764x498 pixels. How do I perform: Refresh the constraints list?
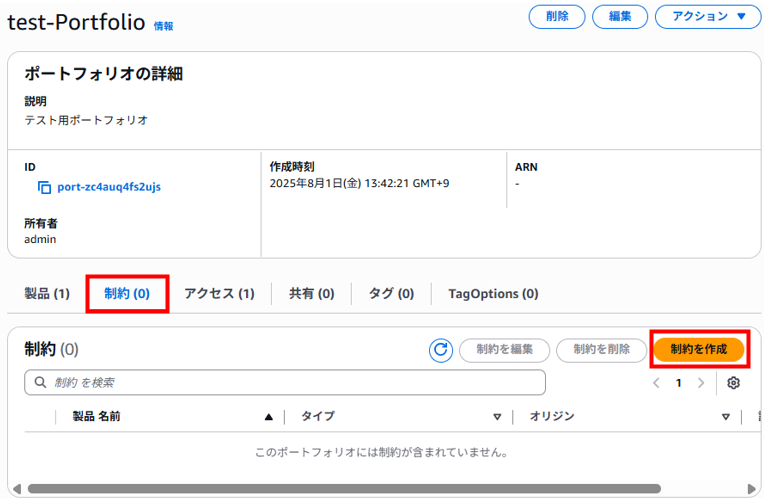441,350
